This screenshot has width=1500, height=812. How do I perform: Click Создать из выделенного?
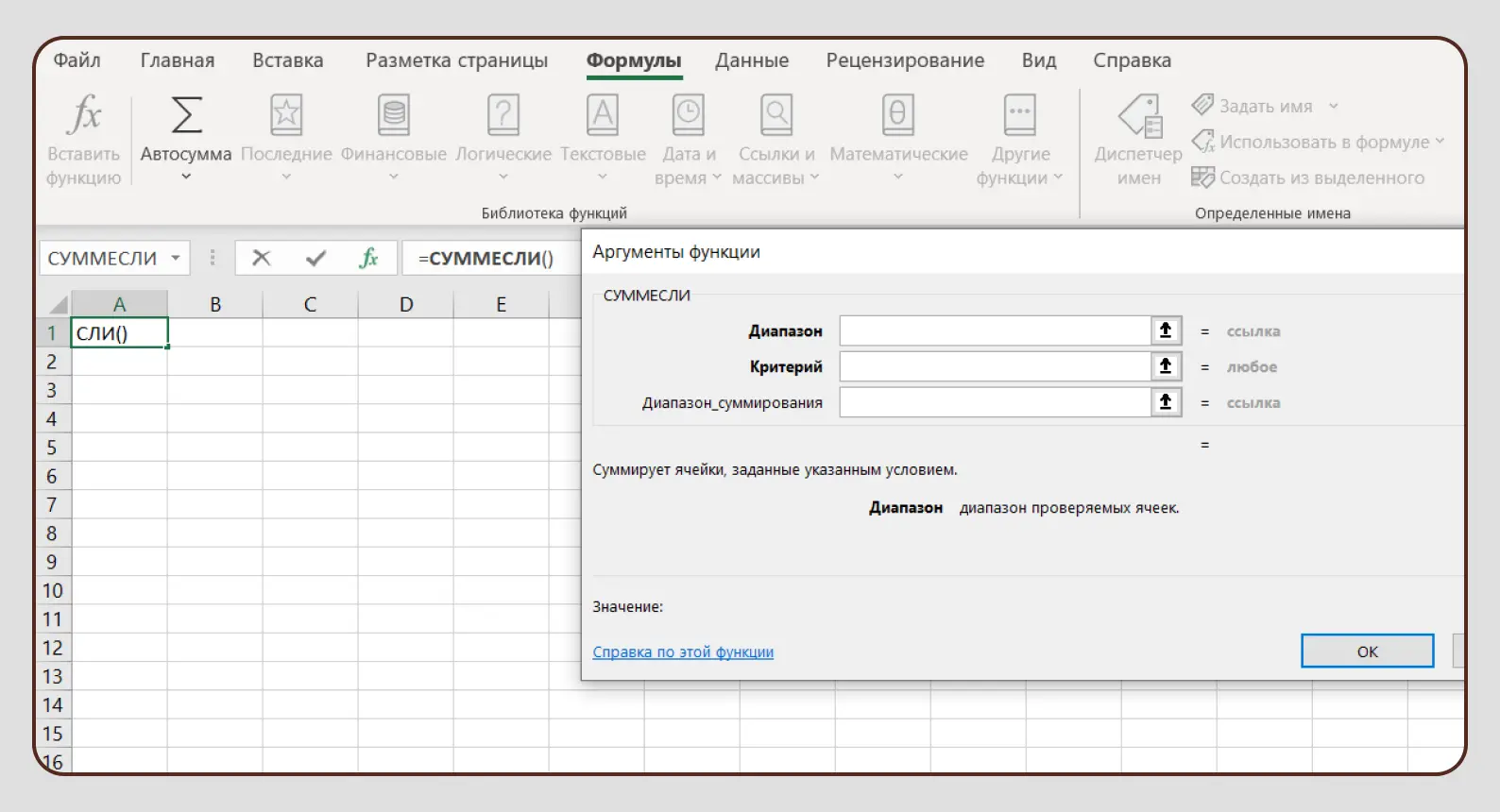[x=1308, y=178]
